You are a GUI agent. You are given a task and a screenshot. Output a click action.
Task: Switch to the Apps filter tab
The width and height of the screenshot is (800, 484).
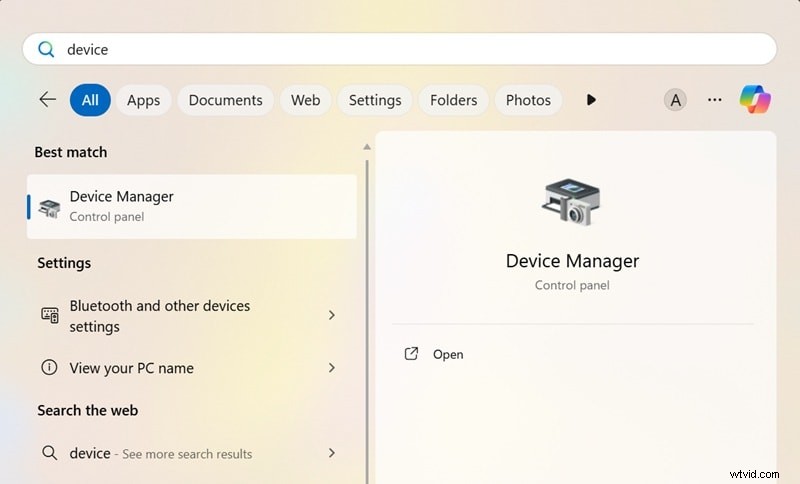[x=144, y=100]
